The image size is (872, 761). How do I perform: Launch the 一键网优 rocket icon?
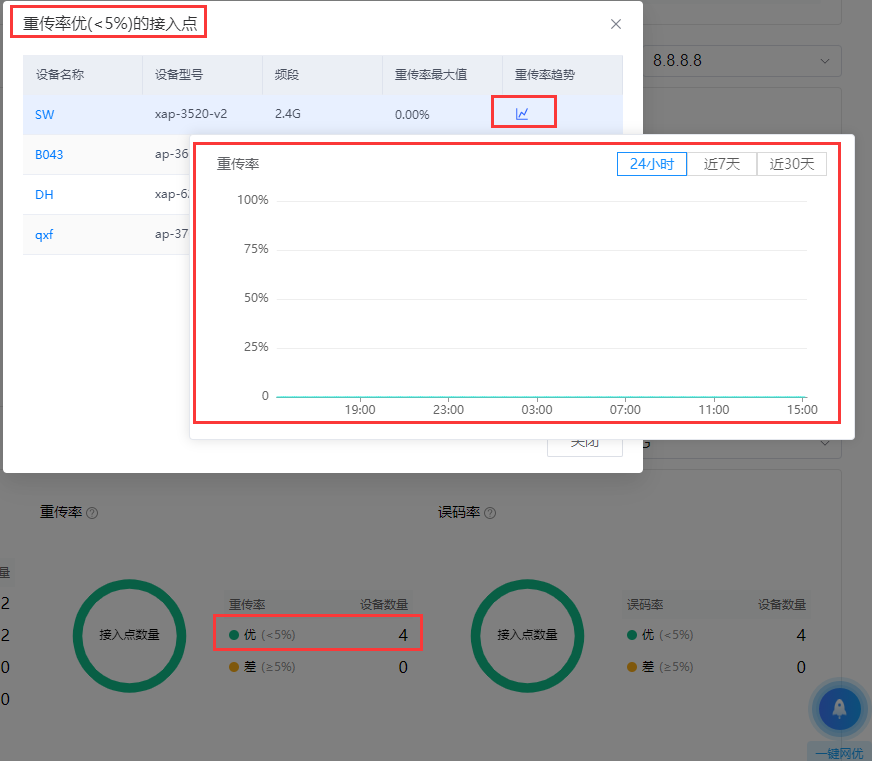click(838, 709)
